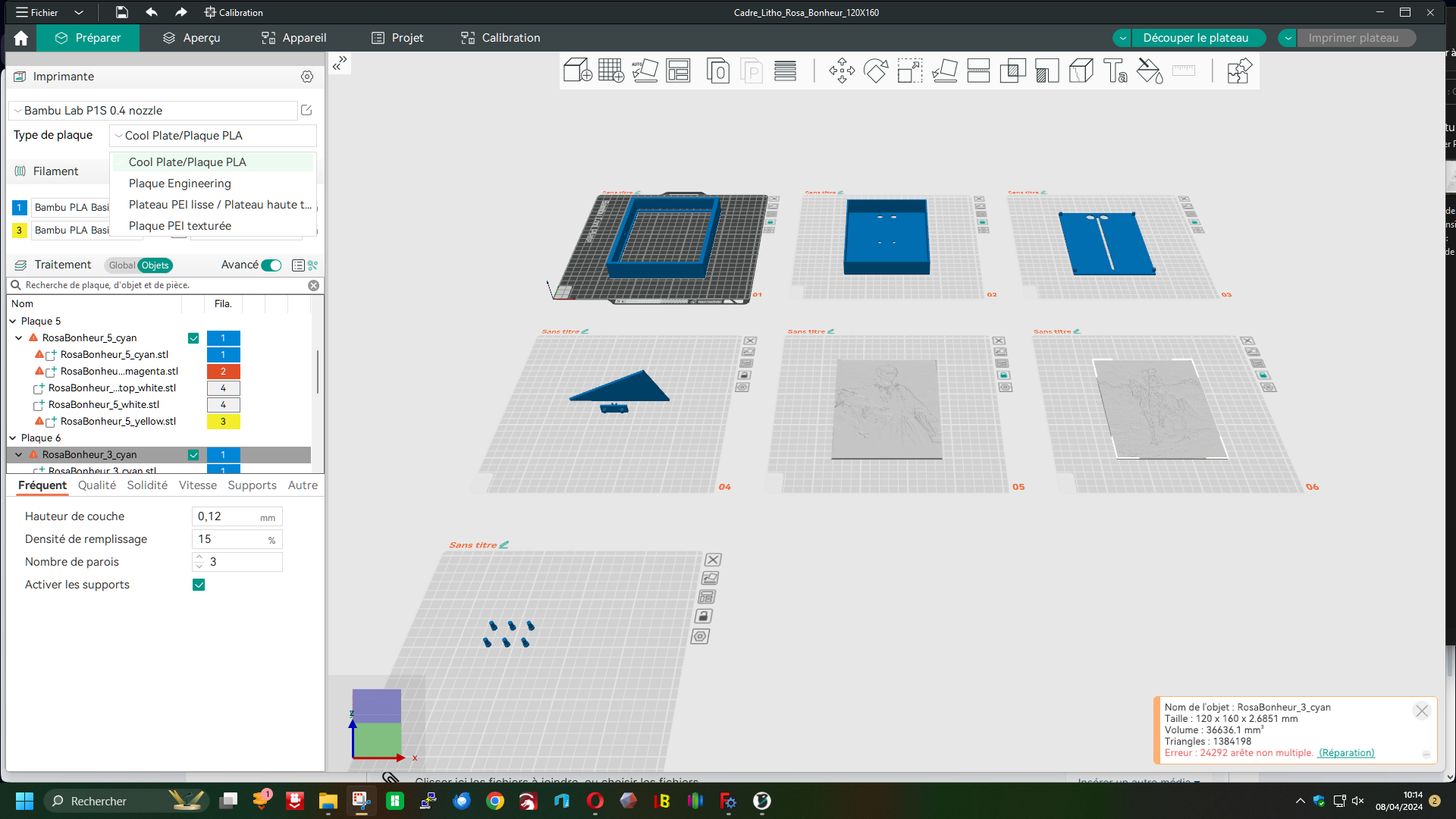Image resolution: width=1456 pixels, height=819 pixels.
Task: Open the Assembly view puzzle icon
Action: tap(1238, 71)
